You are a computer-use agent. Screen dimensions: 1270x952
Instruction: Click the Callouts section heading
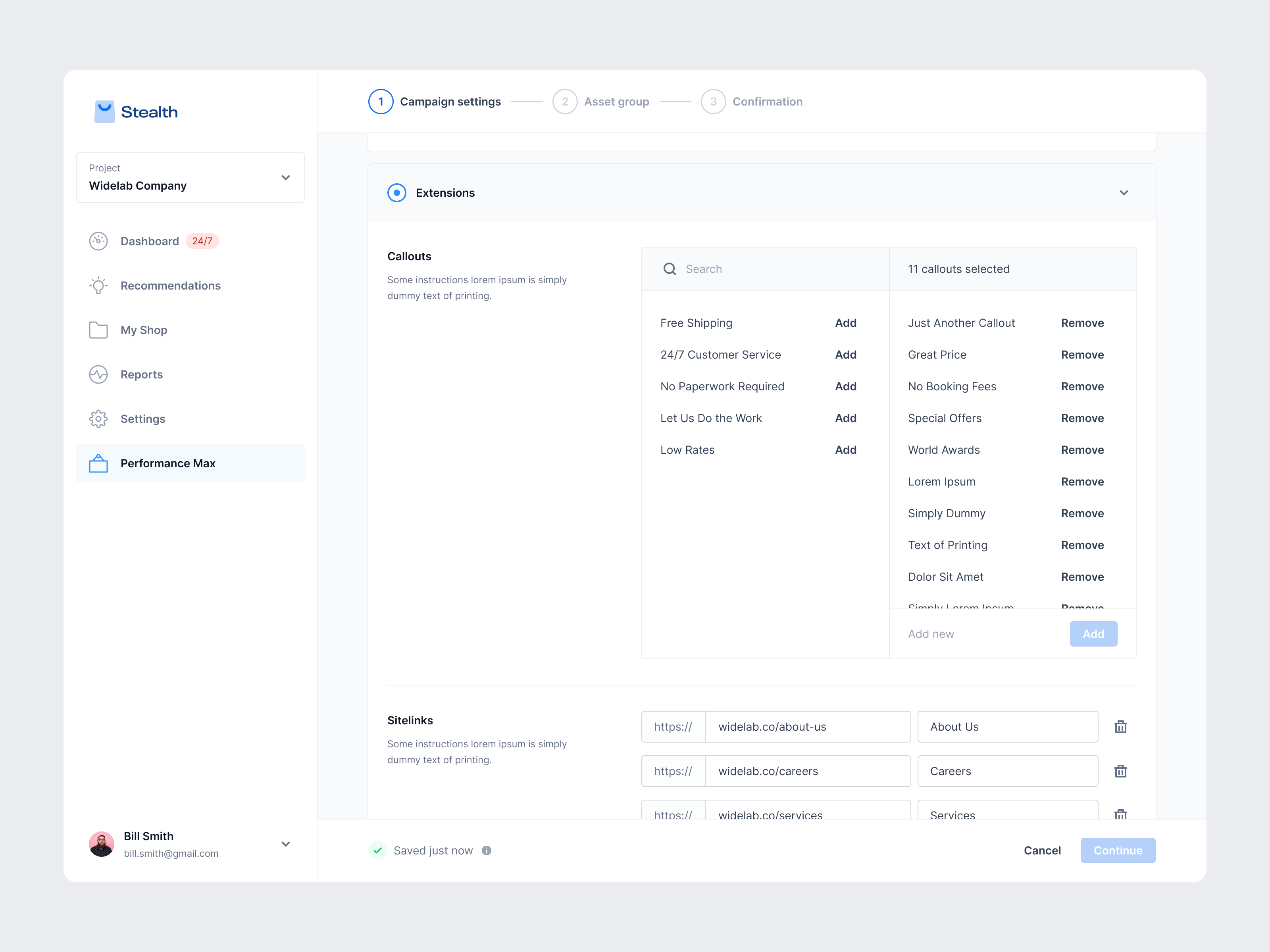point(409,257)
